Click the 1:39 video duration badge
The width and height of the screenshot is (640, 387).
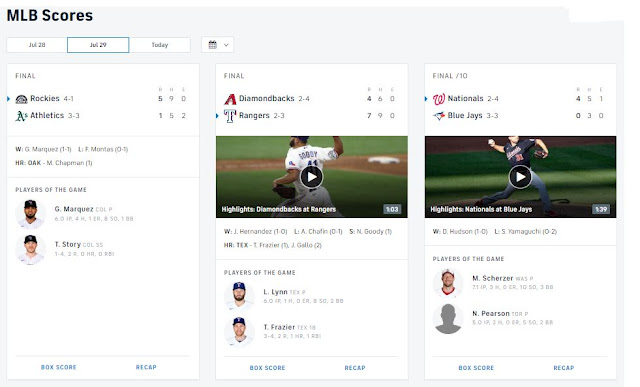601,209
